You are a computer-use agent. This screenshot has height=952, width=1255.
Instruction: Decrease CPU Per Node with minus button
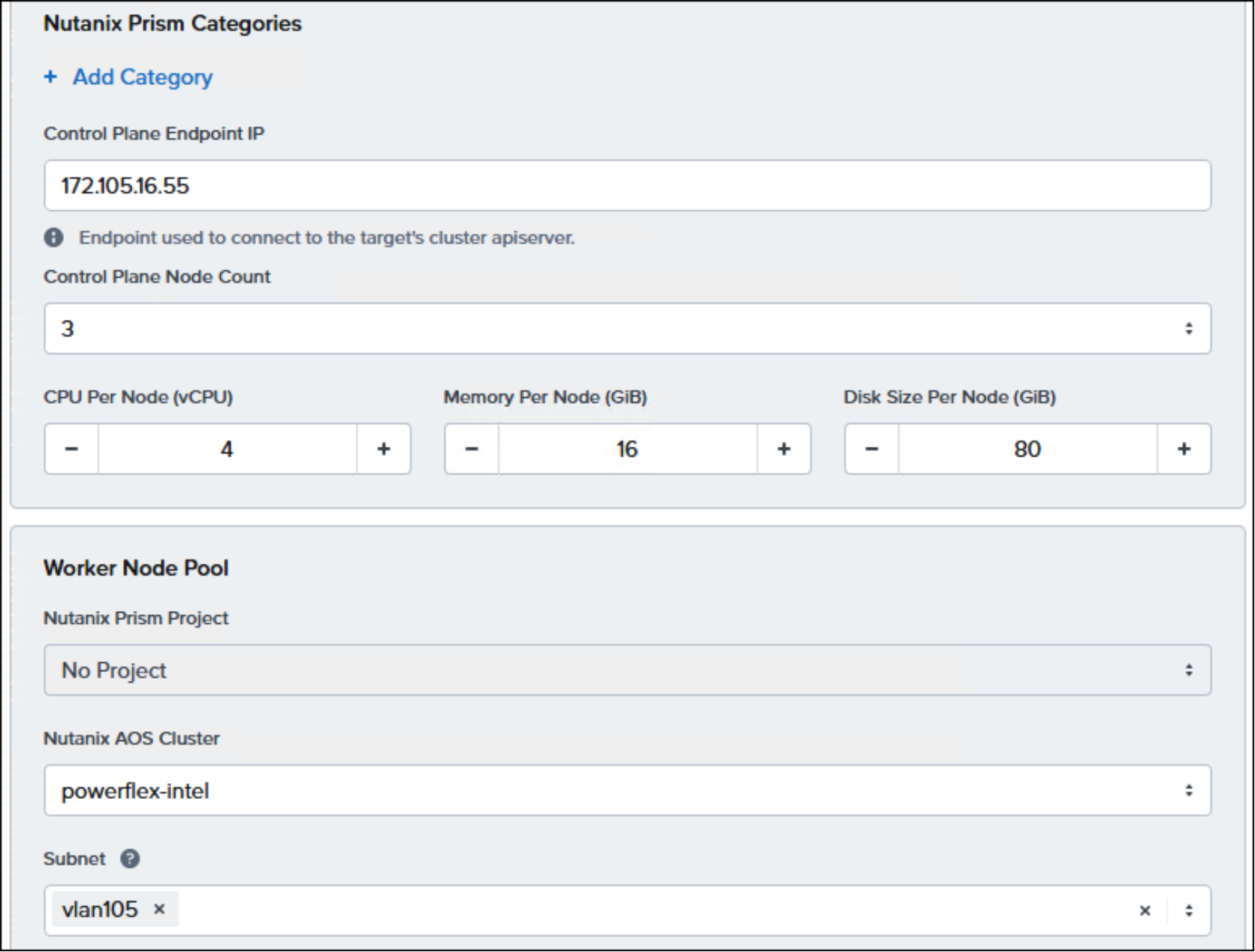71,449
